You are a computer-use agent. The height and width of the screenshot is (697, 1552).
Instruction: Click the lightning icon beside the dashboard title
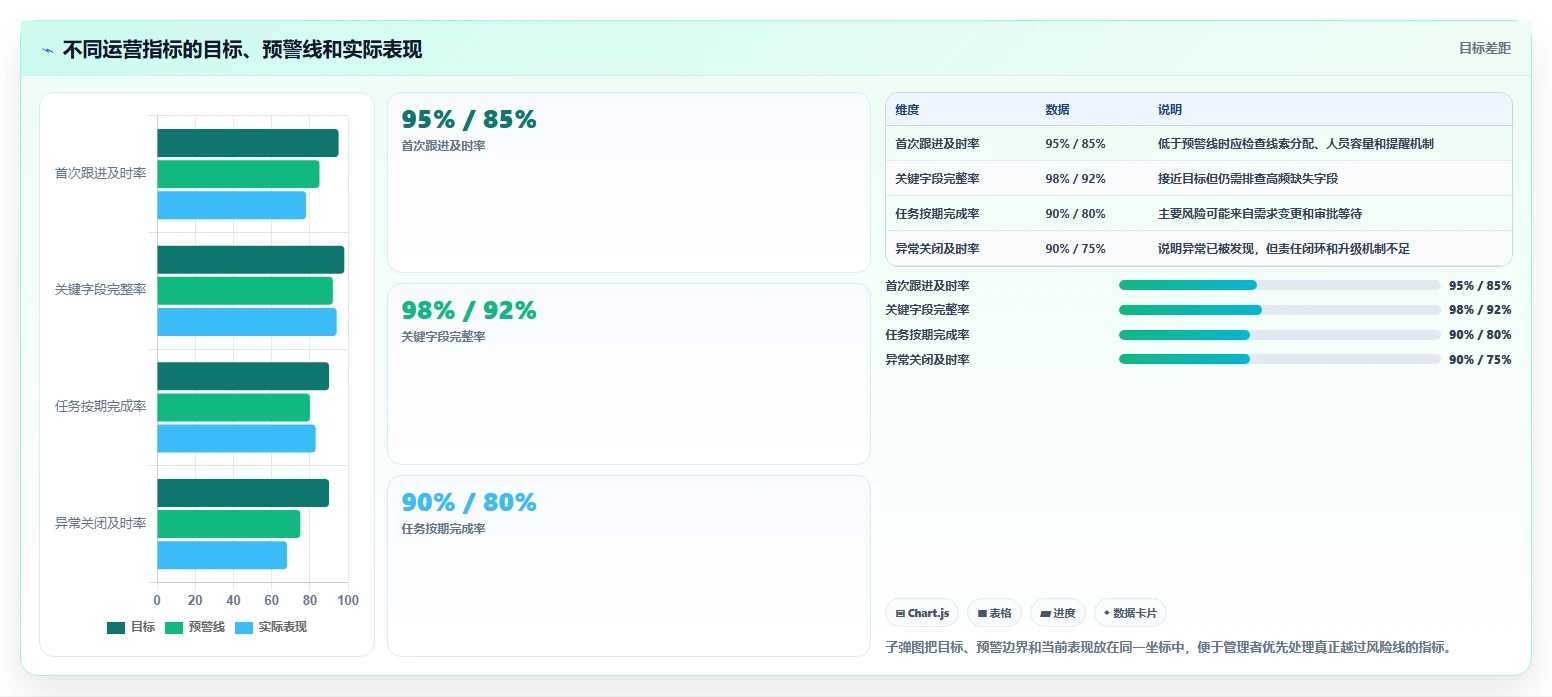(47, 50)
